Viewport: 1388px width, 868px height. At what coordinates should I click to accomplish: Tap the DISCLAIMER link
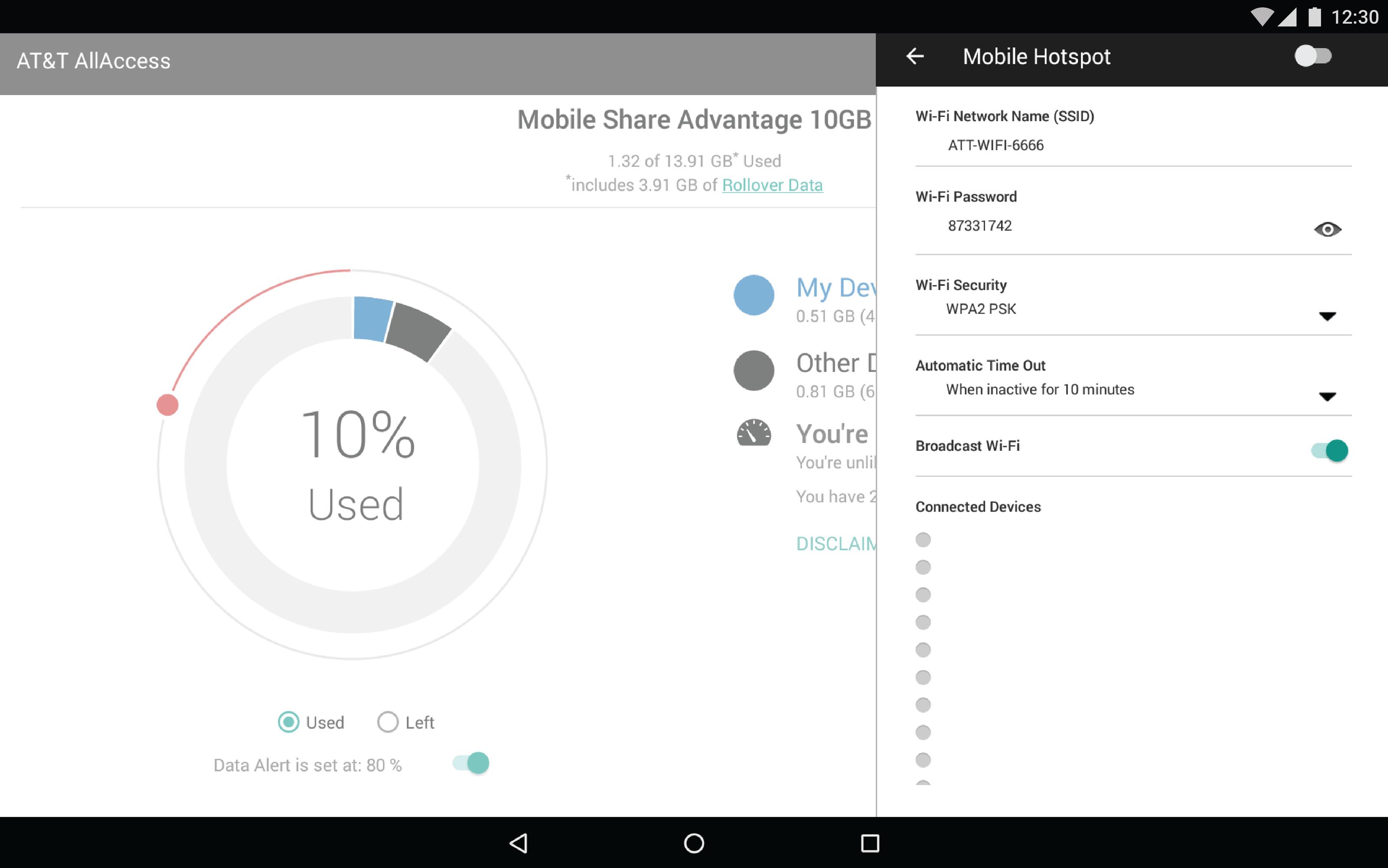click(x=835, y=544)
